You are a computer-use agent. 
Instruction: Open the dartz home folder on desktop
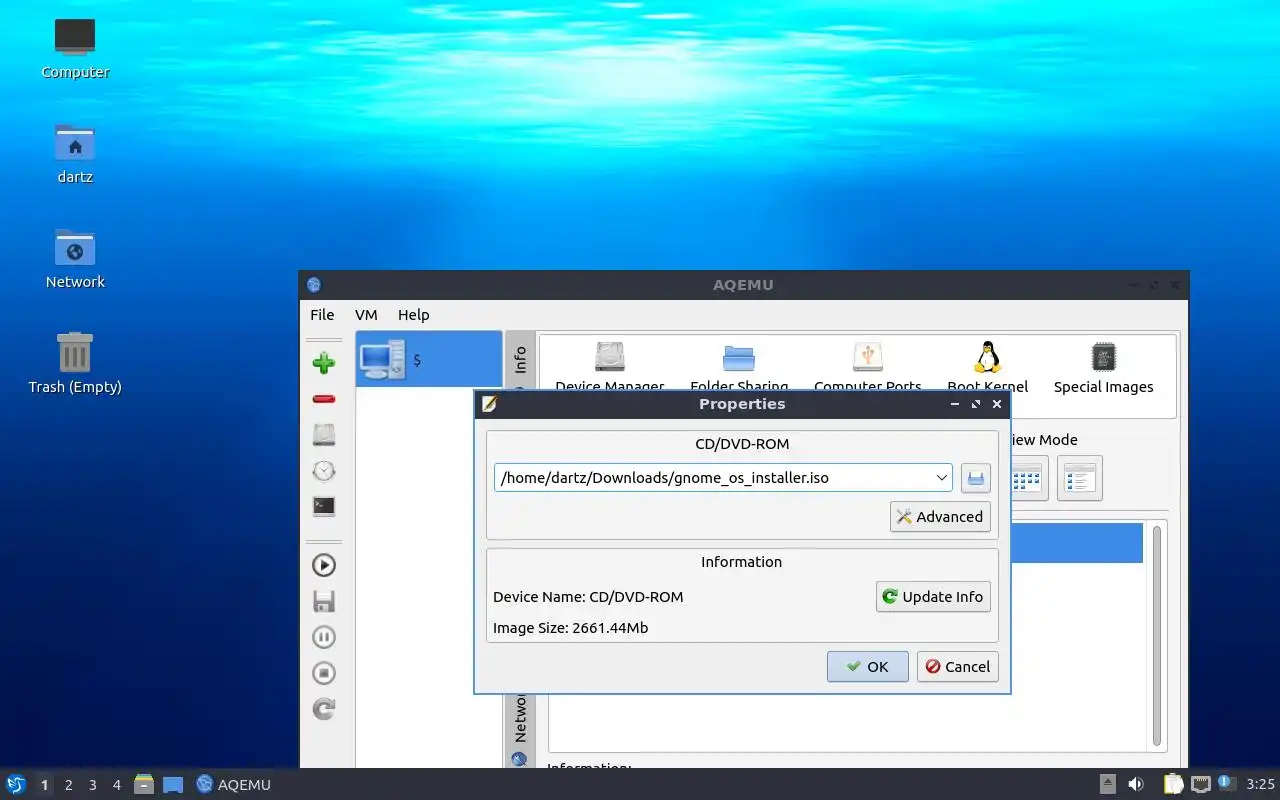coord(75,153)
